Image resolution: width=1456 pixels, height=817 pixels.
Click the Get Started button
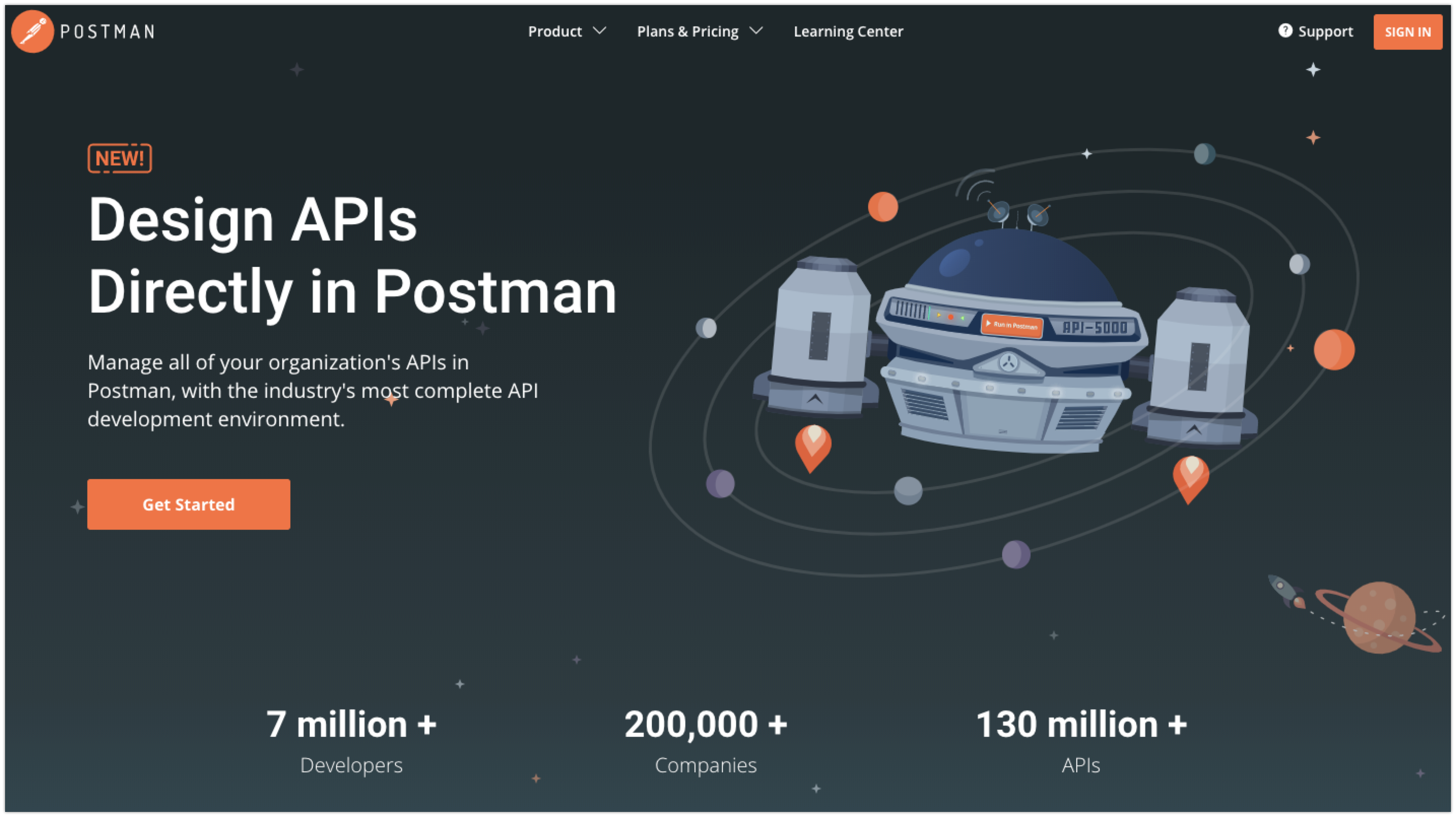tap(189, 504)
